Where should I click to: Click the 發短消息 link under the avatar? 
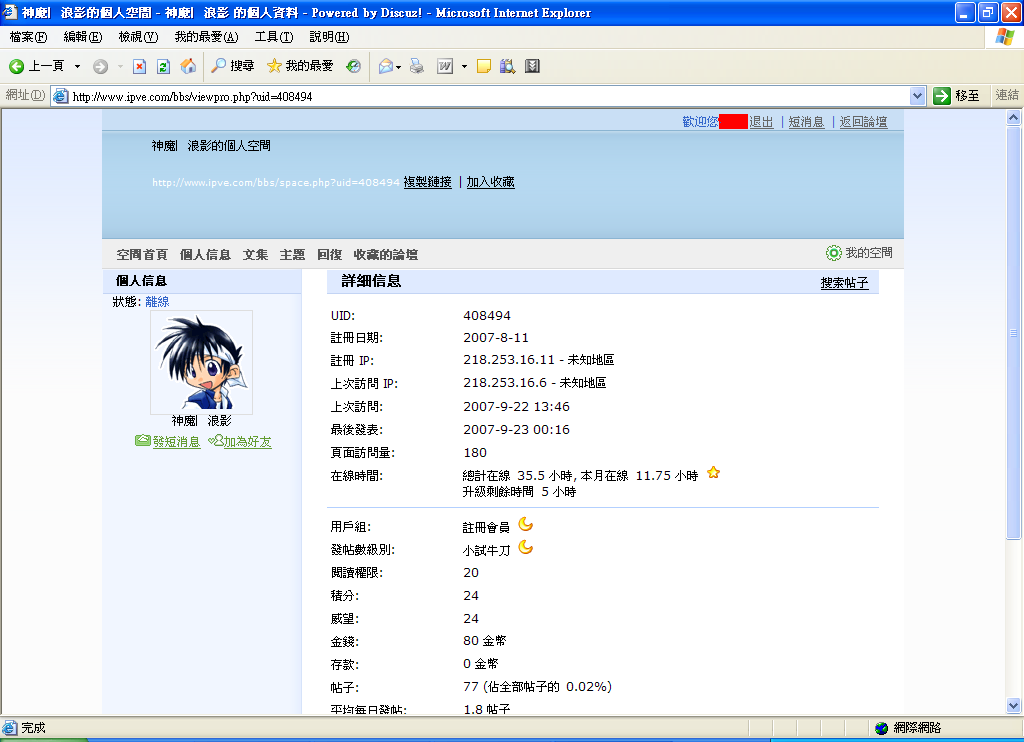[x=176, y=442]
